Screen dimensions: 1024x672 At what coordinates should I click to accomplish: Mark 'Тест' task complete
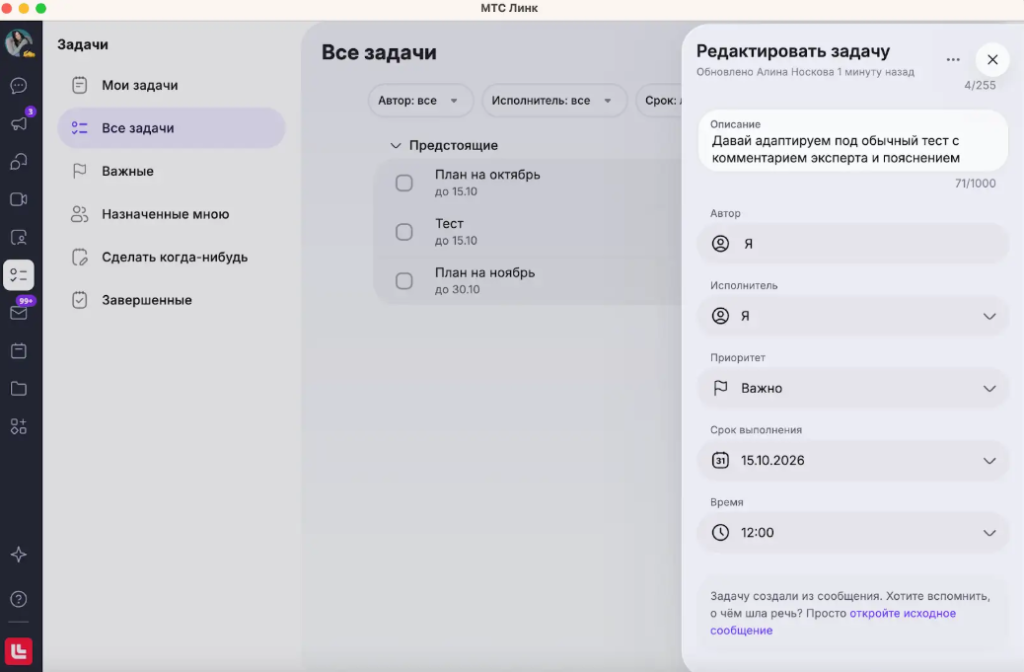[404, 232]
